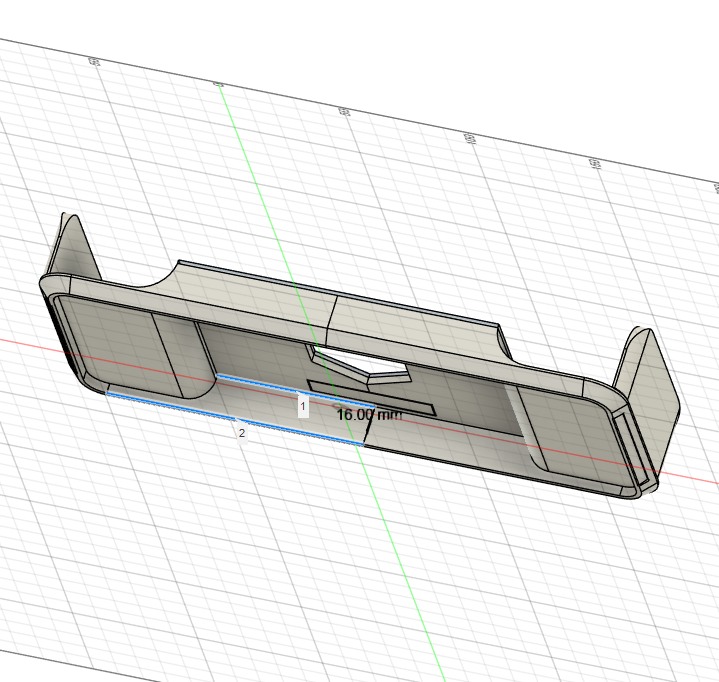Select the arrow-shaped cutout in the center
The height and width of the screenshot is (682, 719).
point(362,365)
